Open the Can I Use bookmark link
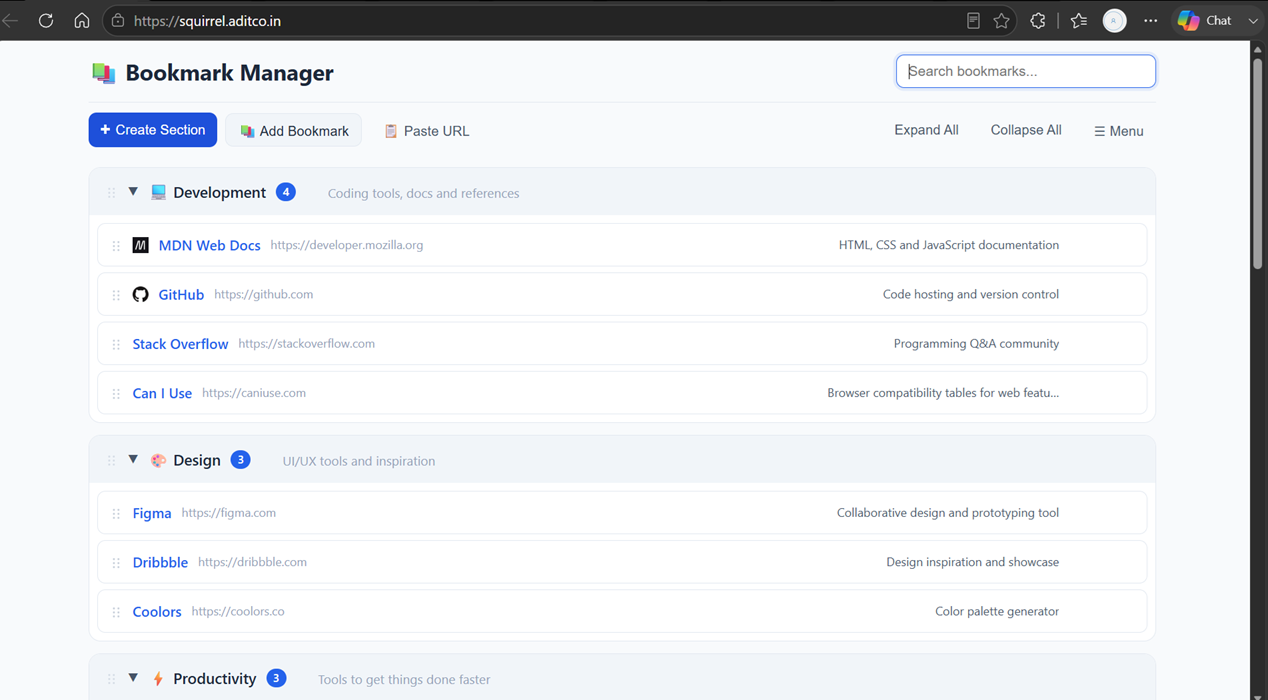 [x=162, y=393]
